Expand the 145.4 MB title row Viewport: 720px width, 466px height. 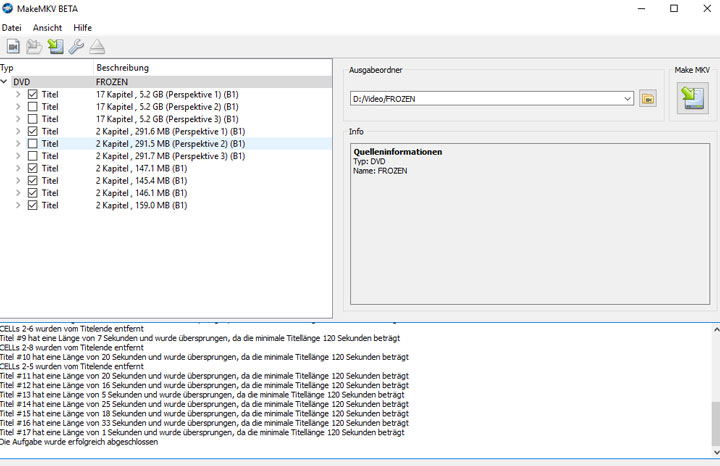18,180
